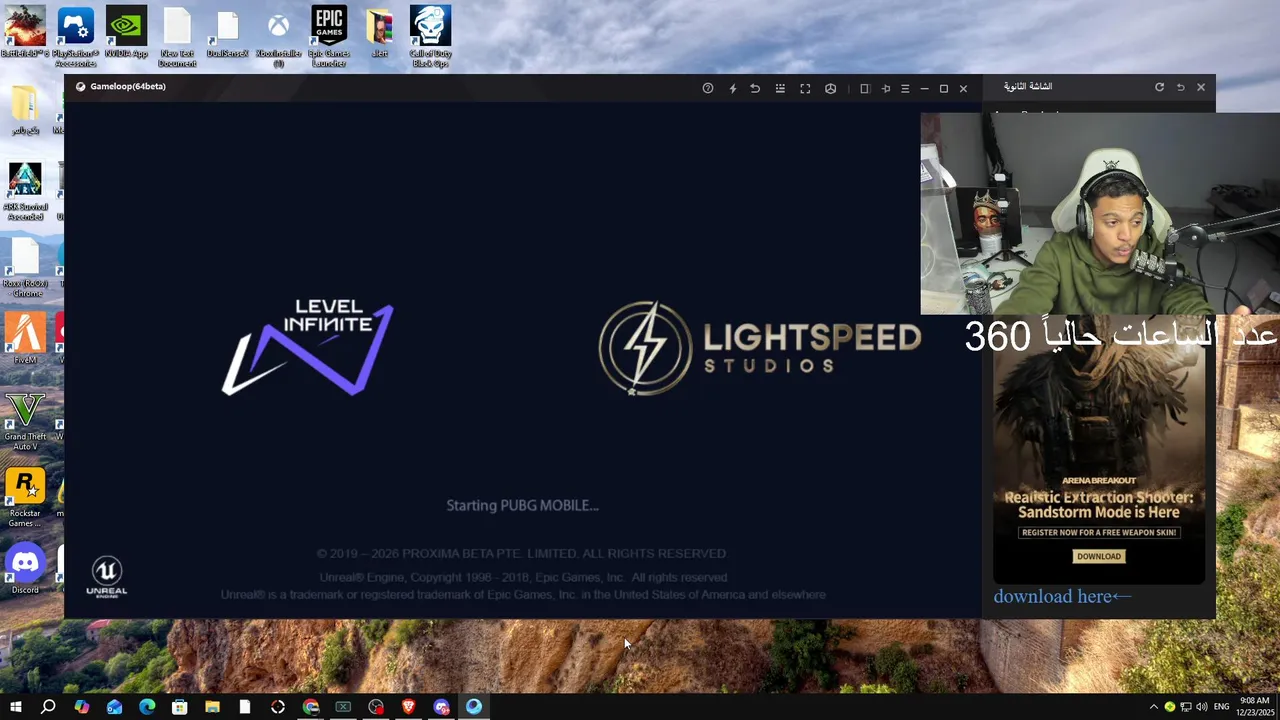This screenshot has height=720, width=1280.
Task: Open Epic Games Launcher desktop icon
Action: pos(329,37)
